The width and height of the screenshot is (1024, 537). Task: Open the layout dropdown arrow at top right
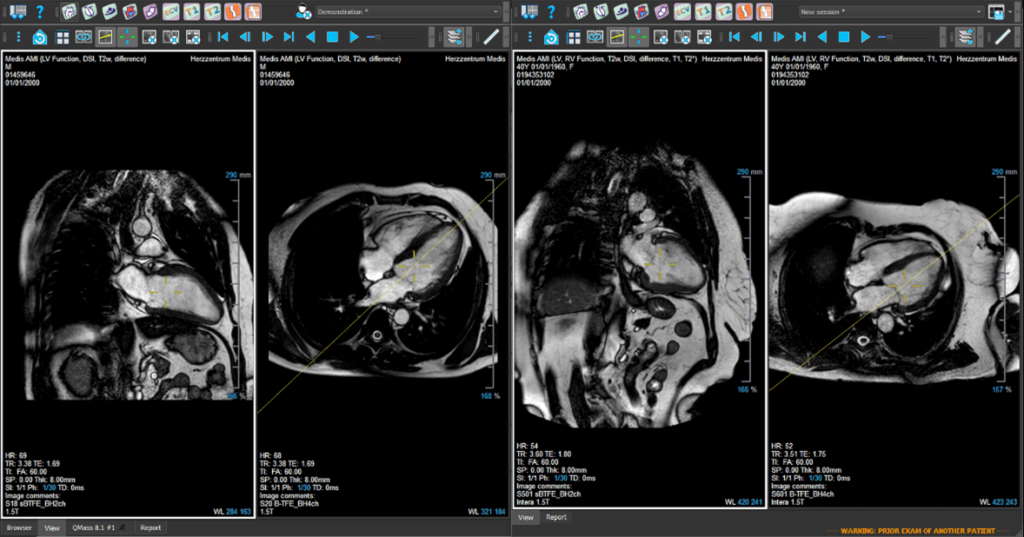(x=1012, y=12)
